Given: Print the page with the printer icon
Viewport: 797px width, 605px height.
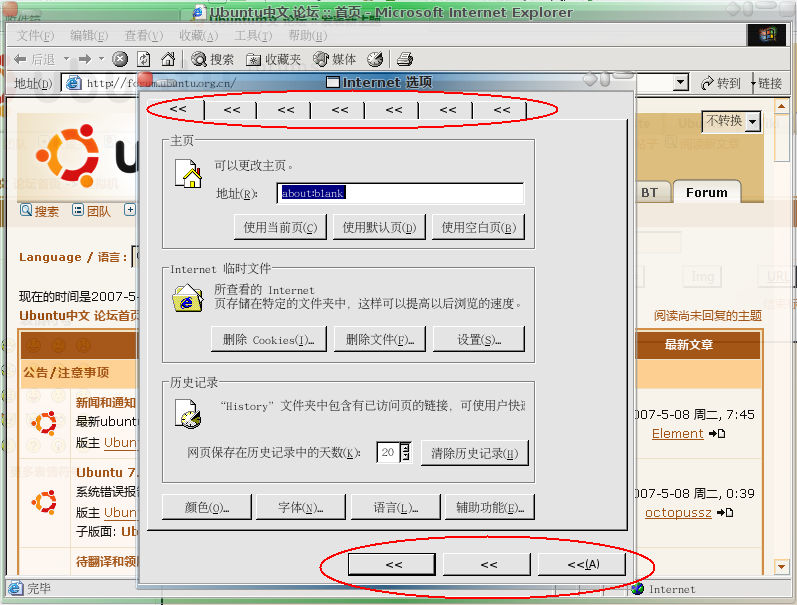Looking at the screenshot, I should pyautogui.click(x=405, y=59).
